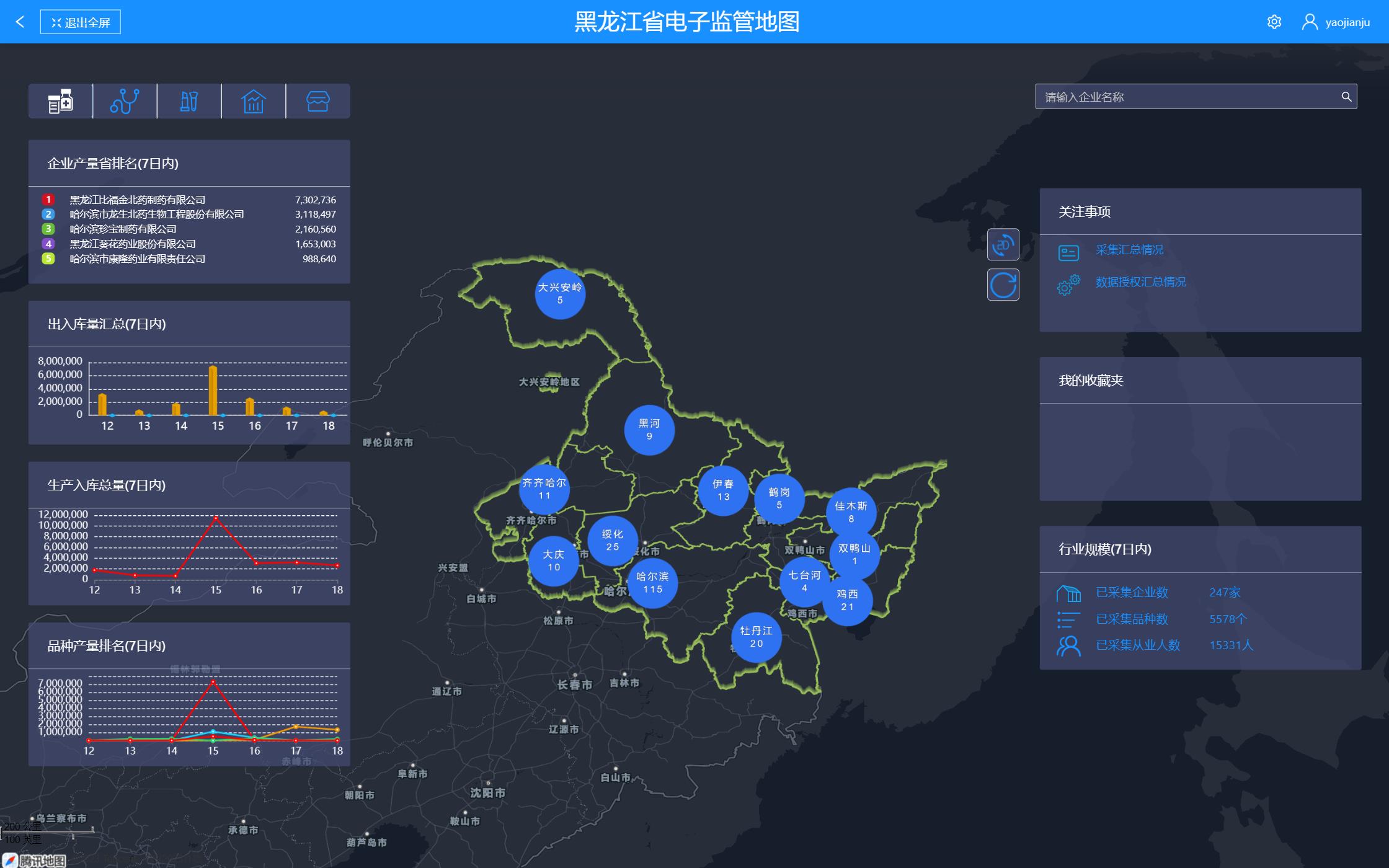Click the 大兴安岭 5 map cluster

click(560, 294)
